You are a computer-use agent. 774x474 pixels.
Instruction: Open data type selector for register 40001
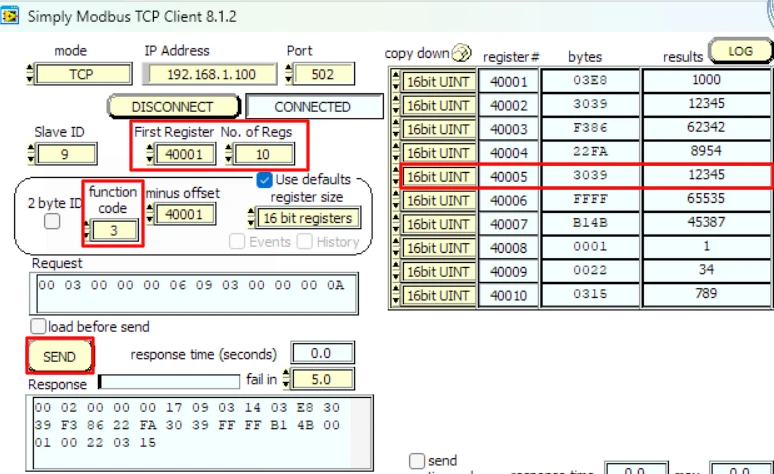tap(438, 81)
